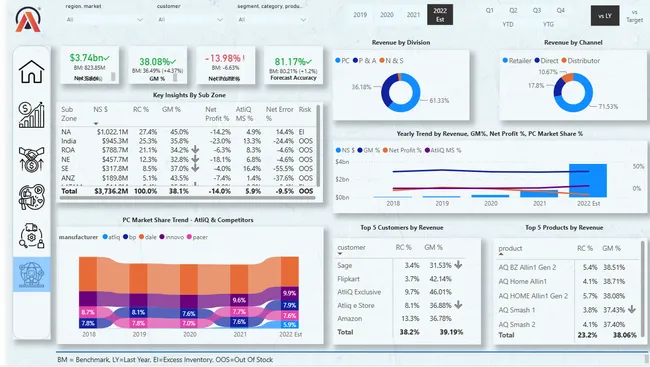This screenshot has width=650, height=367.
Task: Toggle the vs Target comparison
Action: pos(635,16)
